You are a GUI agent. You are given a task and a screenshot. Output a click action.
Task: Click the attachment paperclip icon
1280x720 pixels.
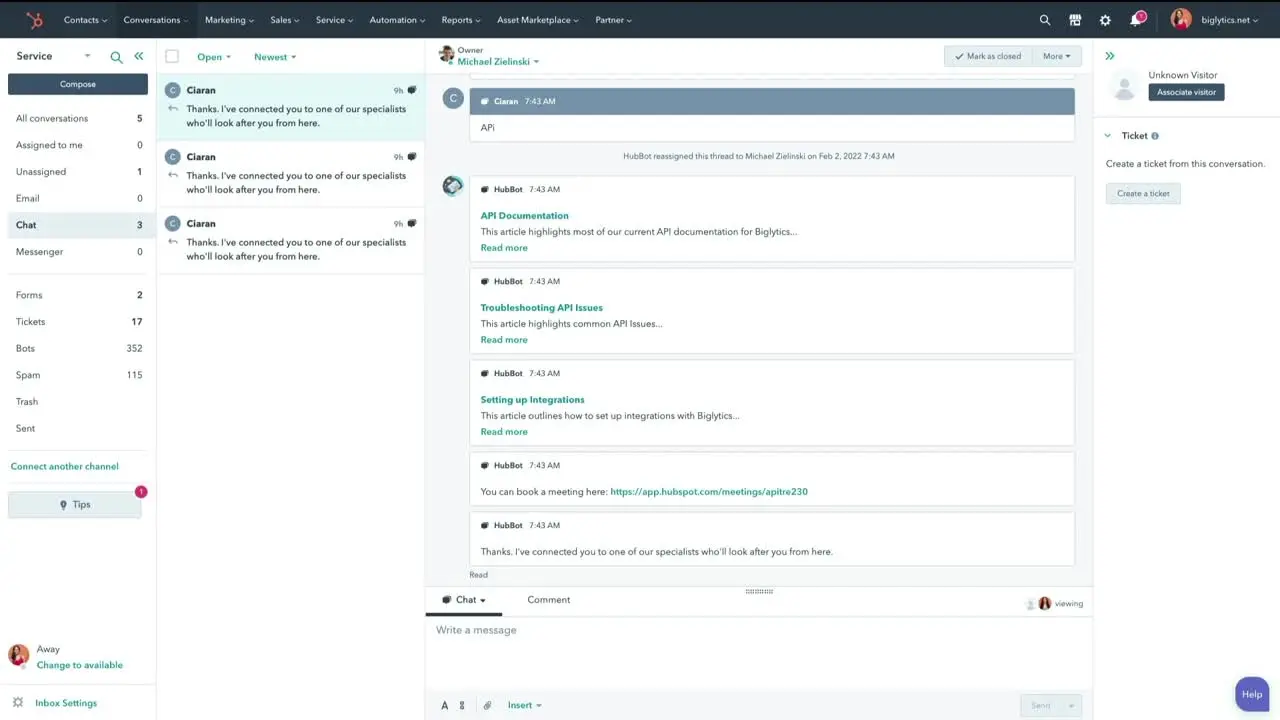click(x=487, y=705)
